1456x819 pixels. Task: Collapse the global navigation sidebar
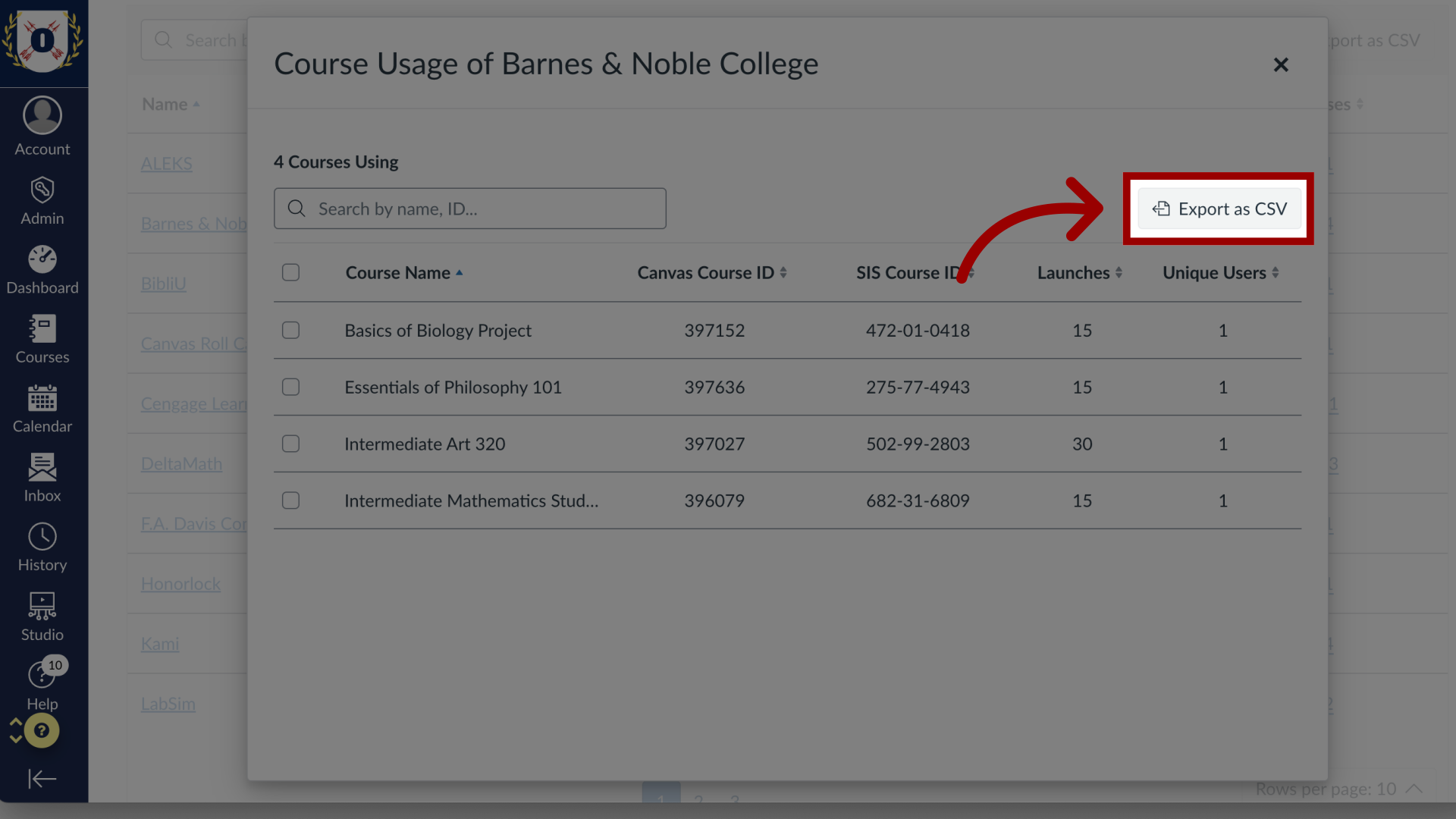(42, 779)
